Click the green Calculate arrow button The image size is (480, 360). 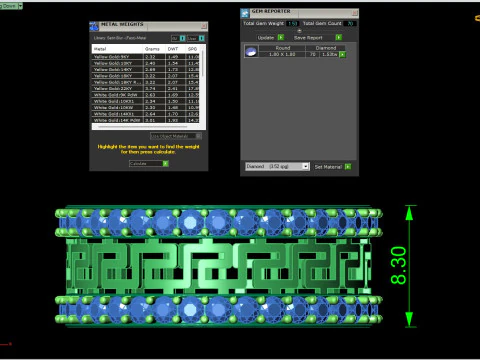click(166, 164)
